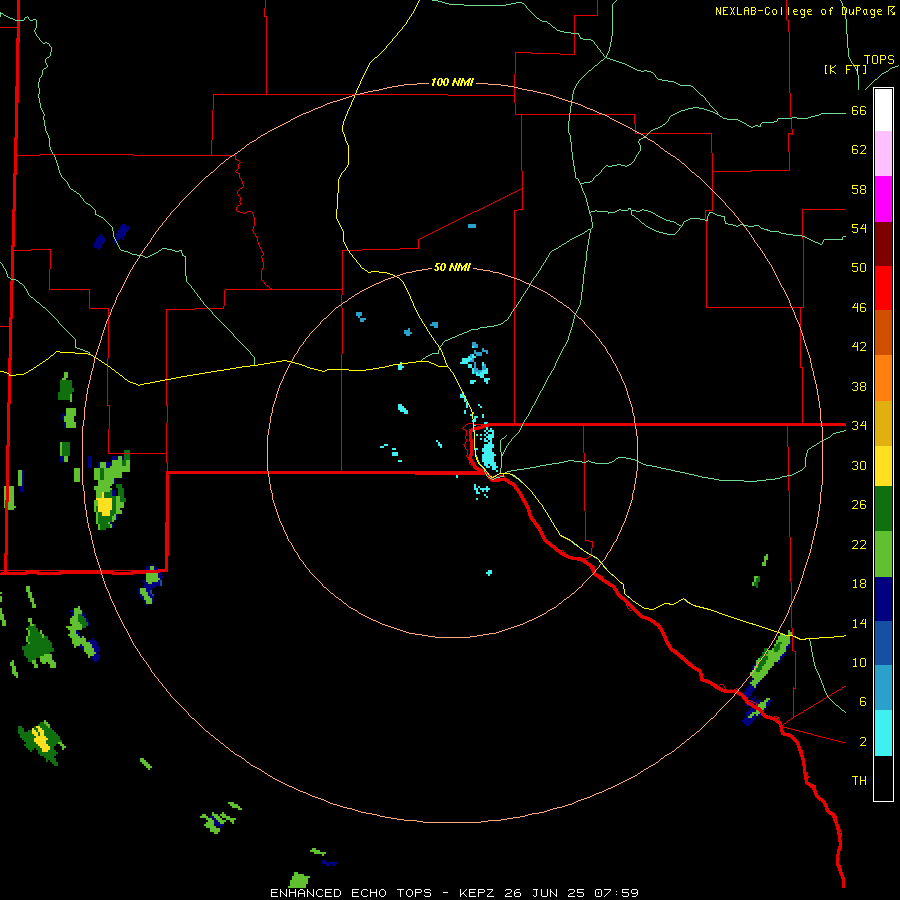Image resolution: width=900 pixels, height=900 pixels.
Task: Click the black TH swatch at legend bottom
Action: [883, 778]
